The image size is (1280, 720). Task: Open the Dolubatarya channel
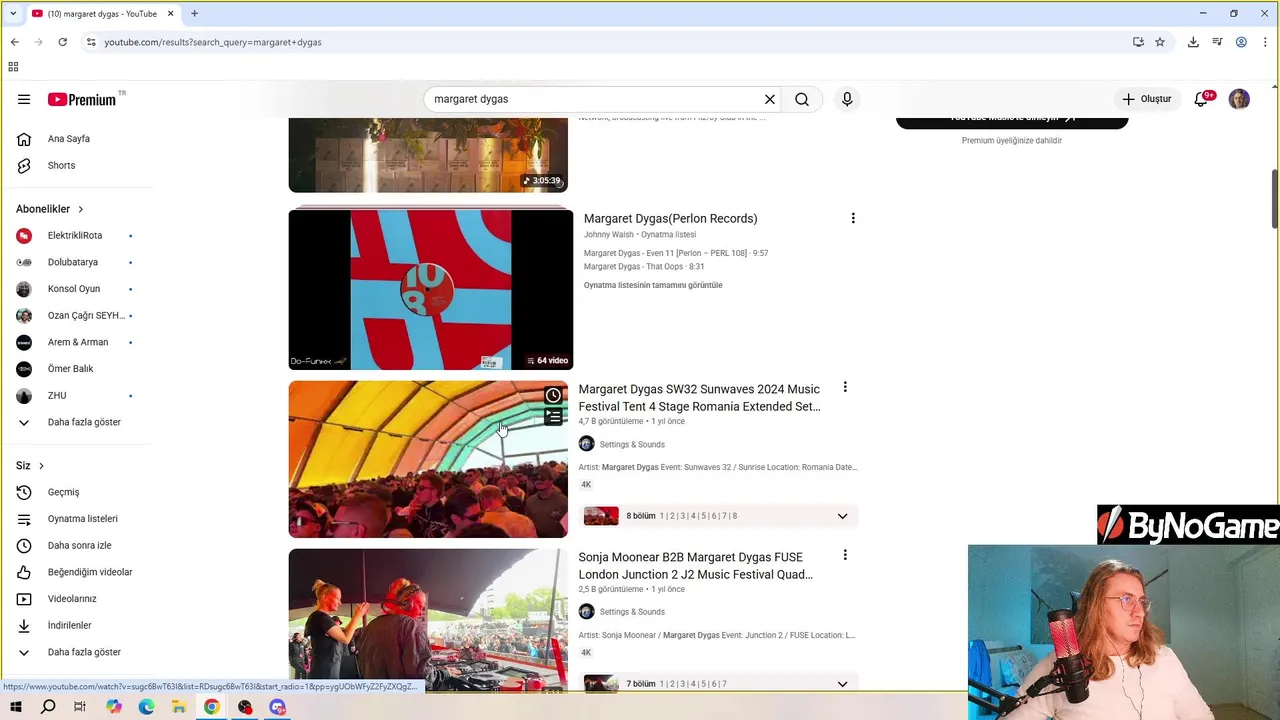pyautogui.click(x=75, y=262)
